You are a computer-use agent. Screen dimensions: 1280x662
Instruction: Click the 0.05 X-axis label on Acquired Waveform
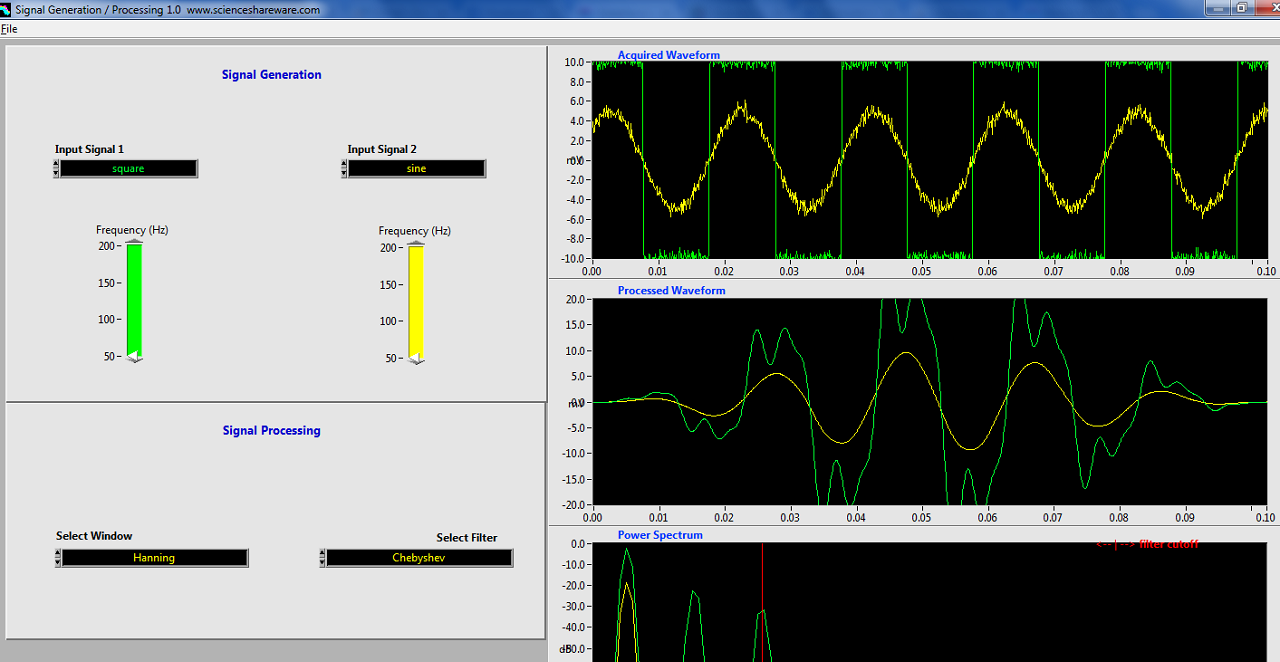(x=921, y=270)
